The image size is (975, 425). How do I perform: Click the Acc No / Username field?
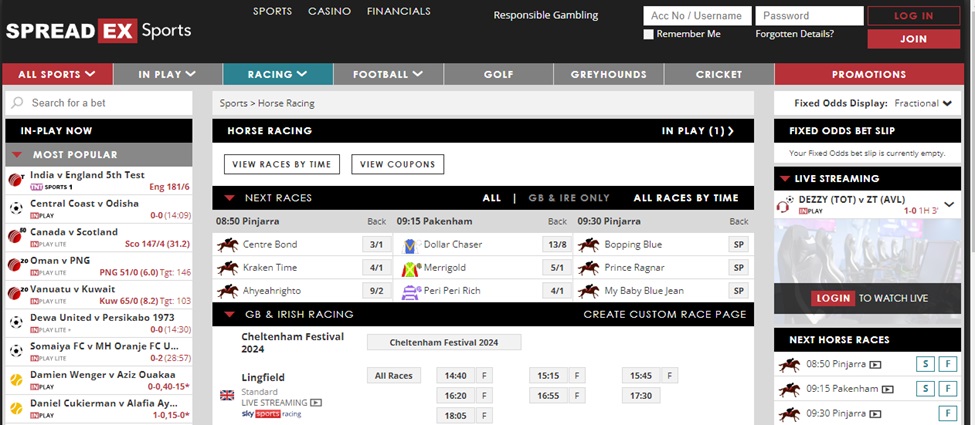(696, 16)
